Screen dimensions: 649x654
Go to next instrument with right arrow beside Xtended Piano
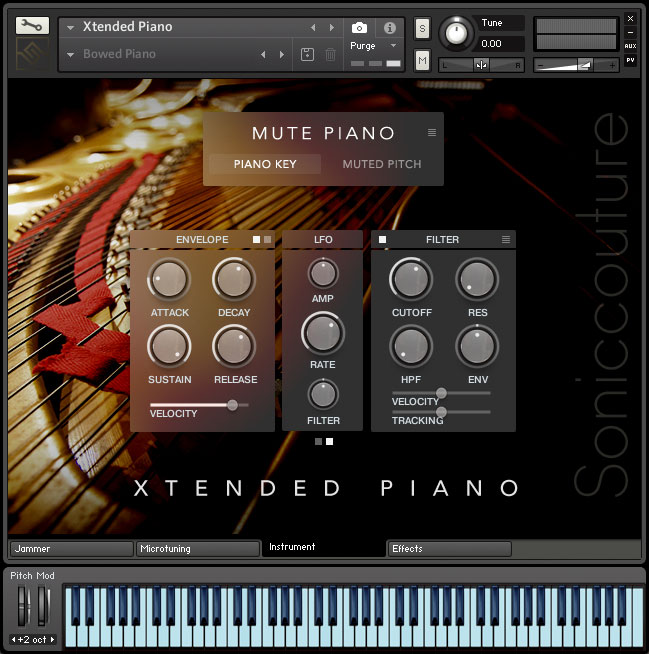[332, 28]
